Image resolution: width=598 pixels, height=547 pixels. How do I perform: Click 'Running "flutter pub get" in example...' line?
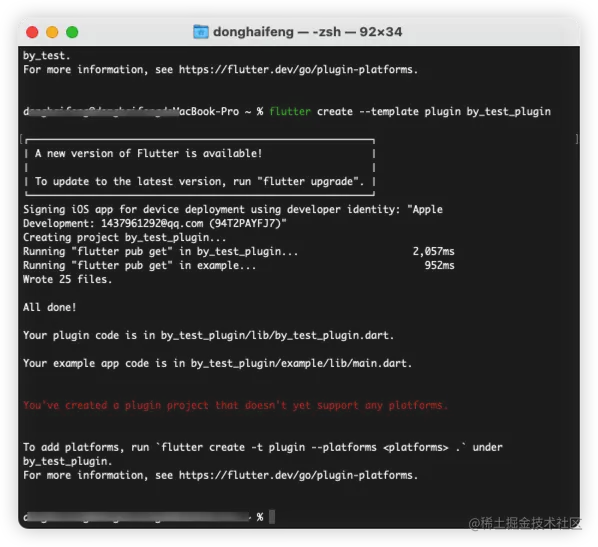coord(139,265)
